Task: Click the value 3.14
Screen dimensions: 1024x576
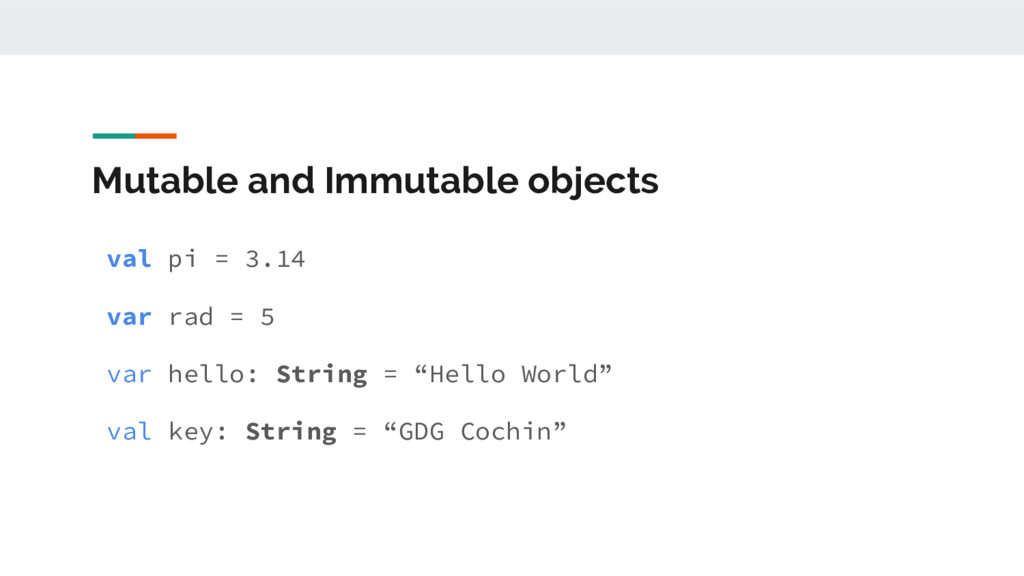Action: (275, 260)
